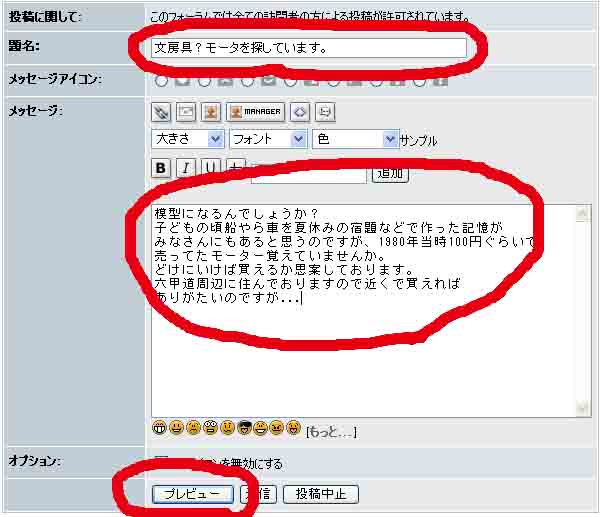Image resolution: width=603 pixels, height=517 pixels.
Task: Click the code brackets icon button
Action: coord(300,112)
